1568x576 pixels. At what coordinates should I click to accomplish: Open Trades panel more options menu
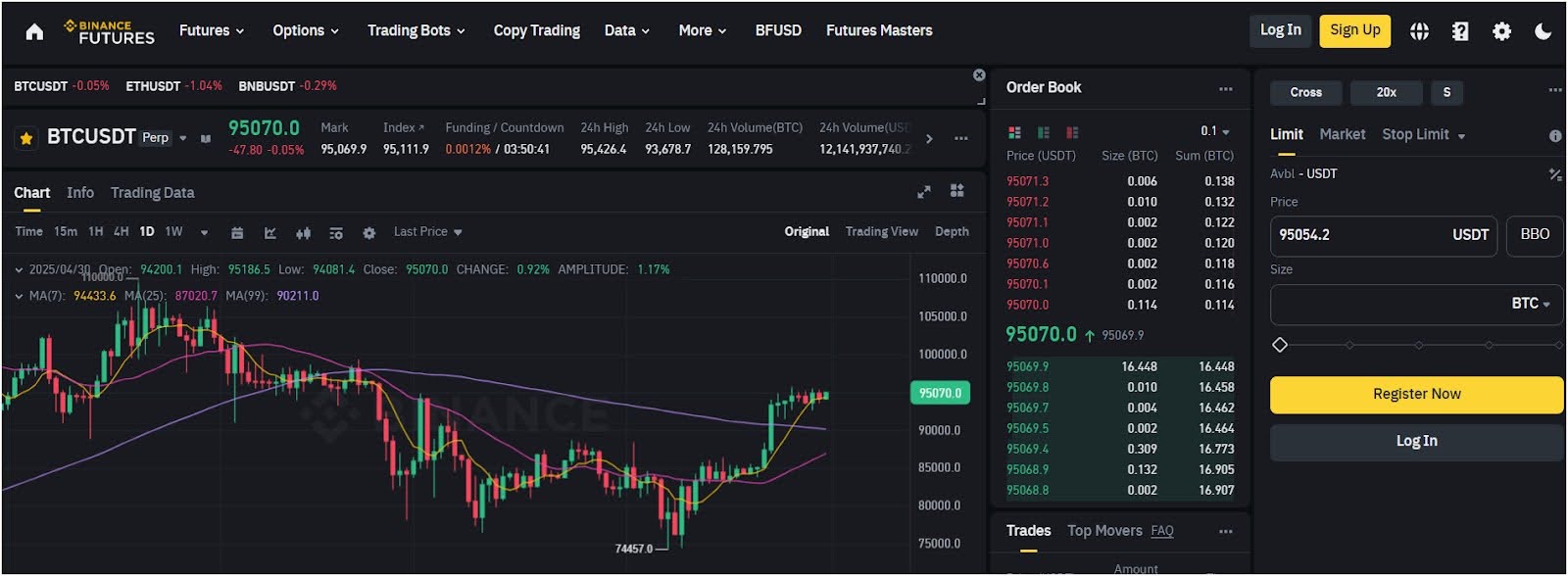tap(1225, 531)
